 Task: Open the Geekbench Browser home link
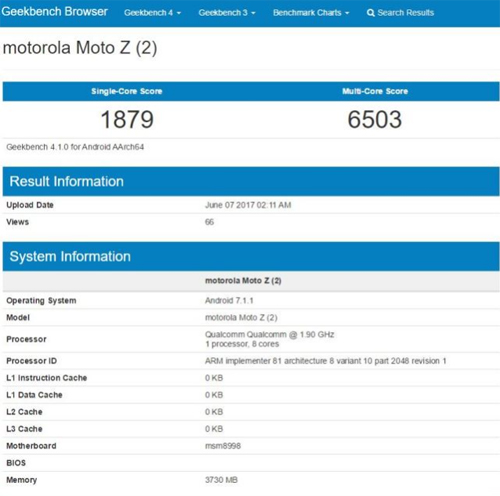tap(54, 12)
